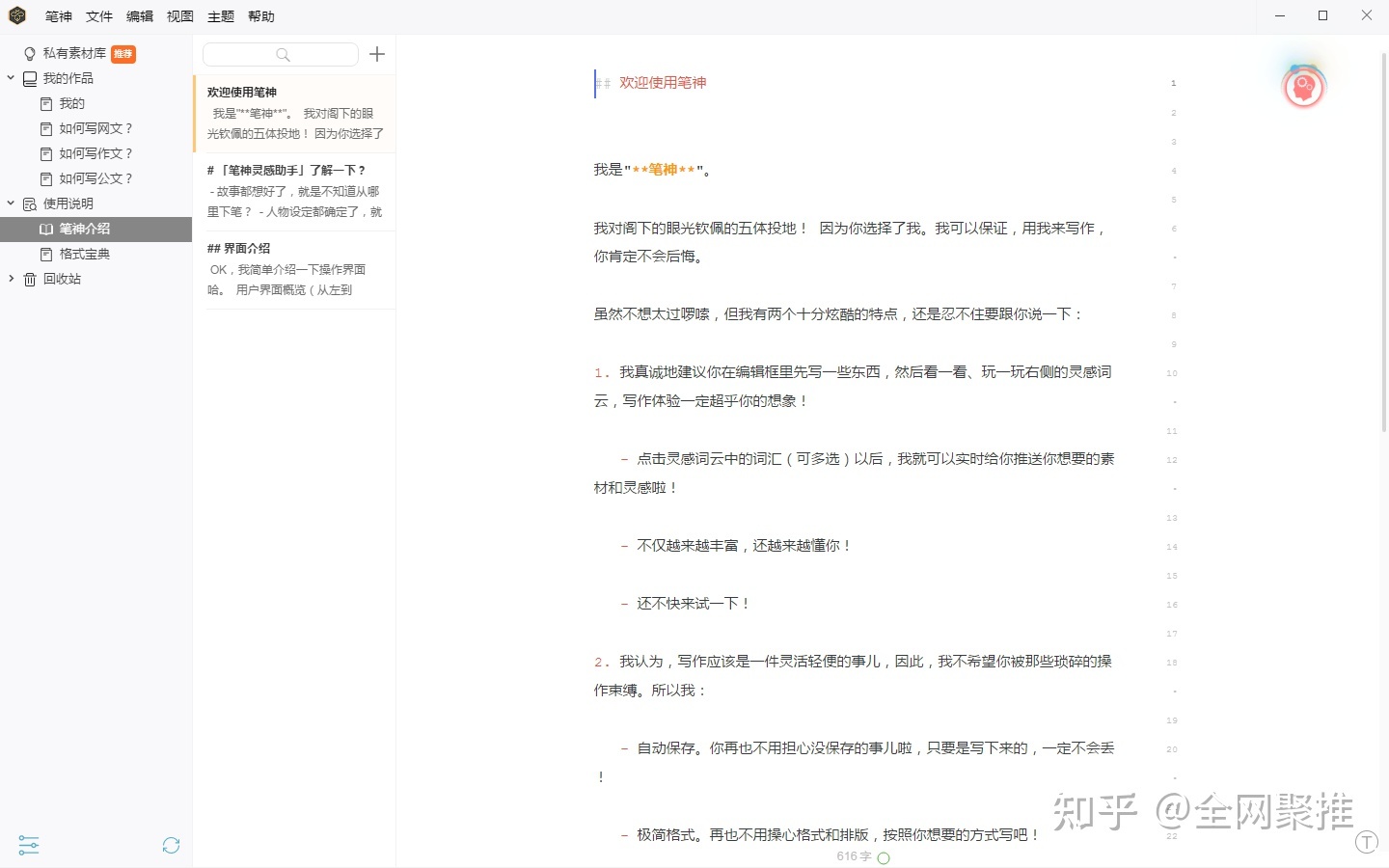1389x868 pixels.
Task: Click the orange bold 笔神 text
Action: point(663,170)
